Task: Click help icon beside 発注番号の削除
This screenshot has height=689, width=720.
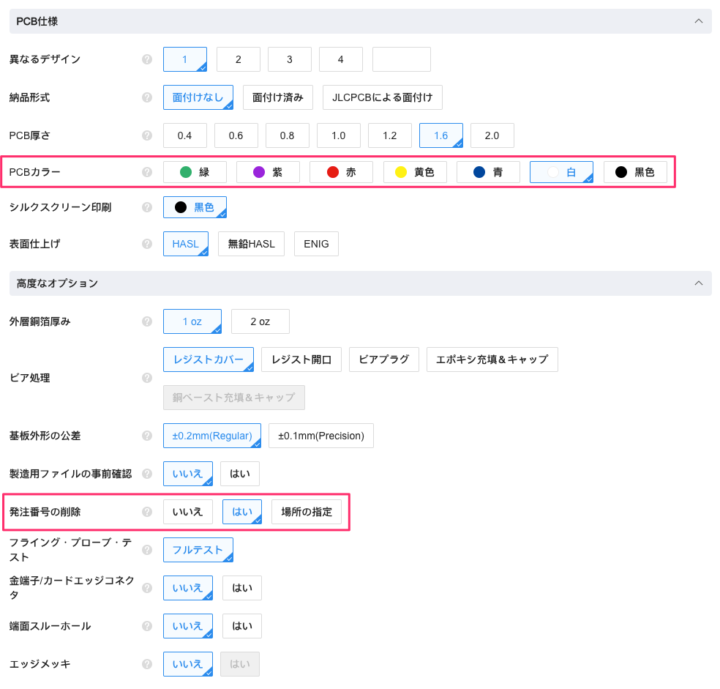Action: point(147,512)
